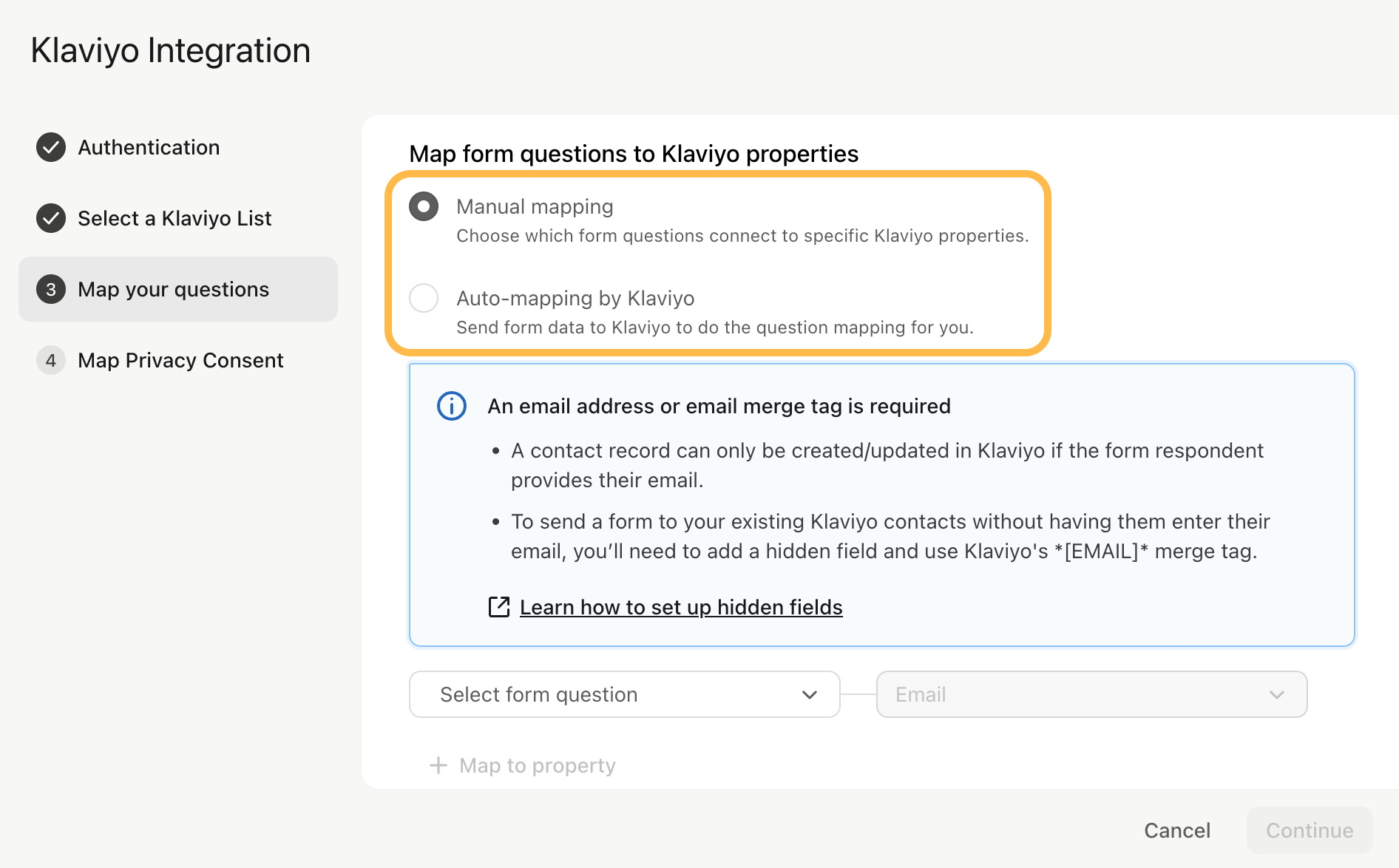
Task: Click the Klaviyo Integration title
Action: coord(170,50)
